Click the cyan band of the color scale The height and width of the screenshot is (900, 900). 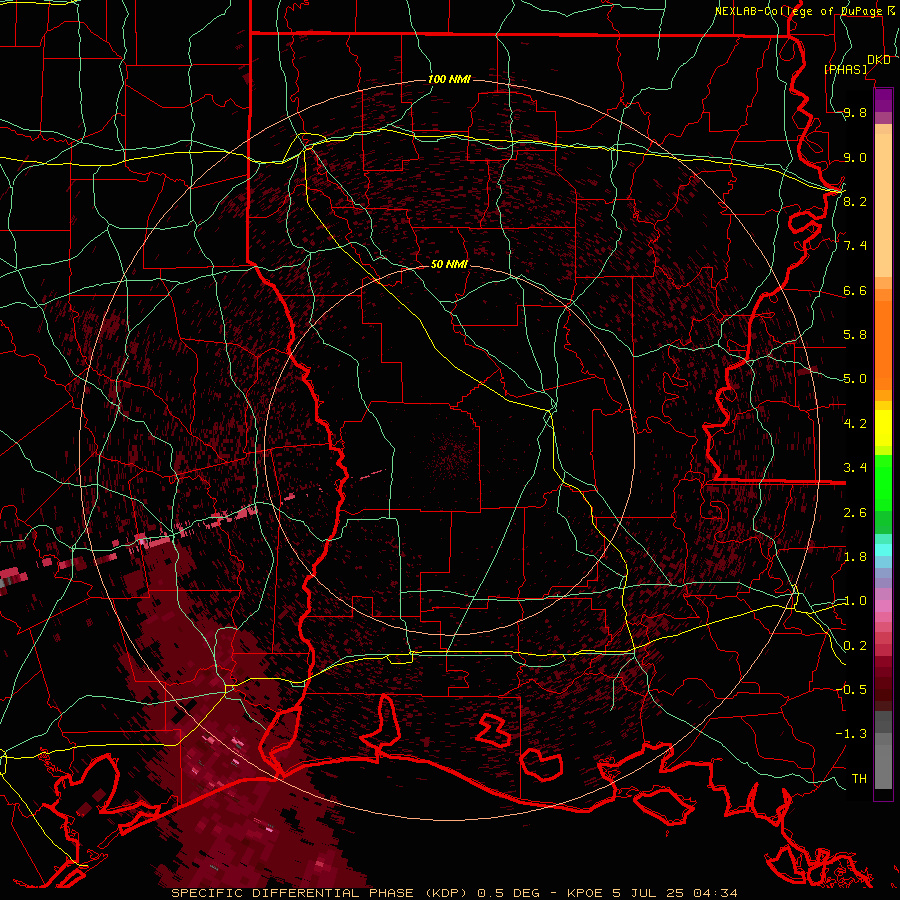point(883,550)
